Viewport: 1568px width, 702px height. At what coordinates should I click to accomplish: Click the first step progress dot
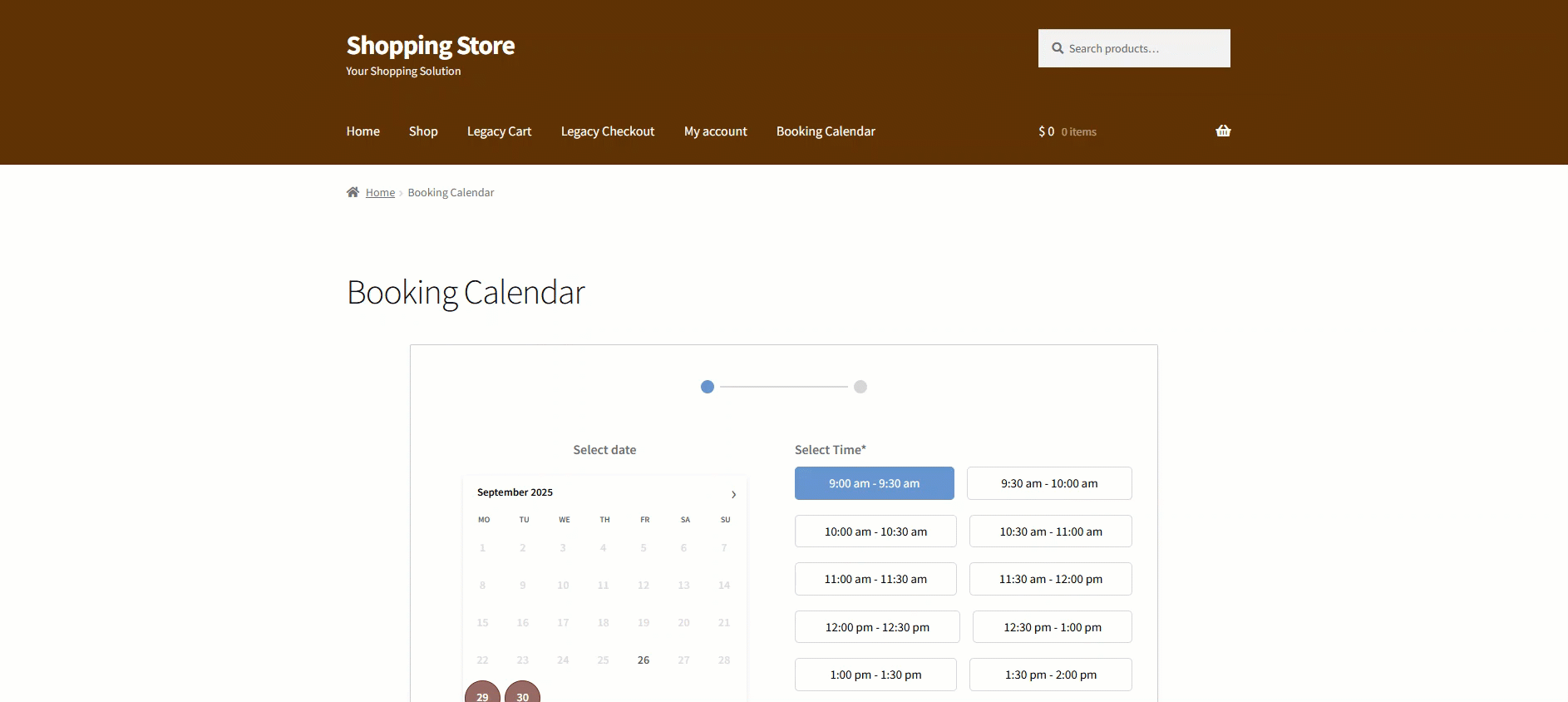click(708, 387)
